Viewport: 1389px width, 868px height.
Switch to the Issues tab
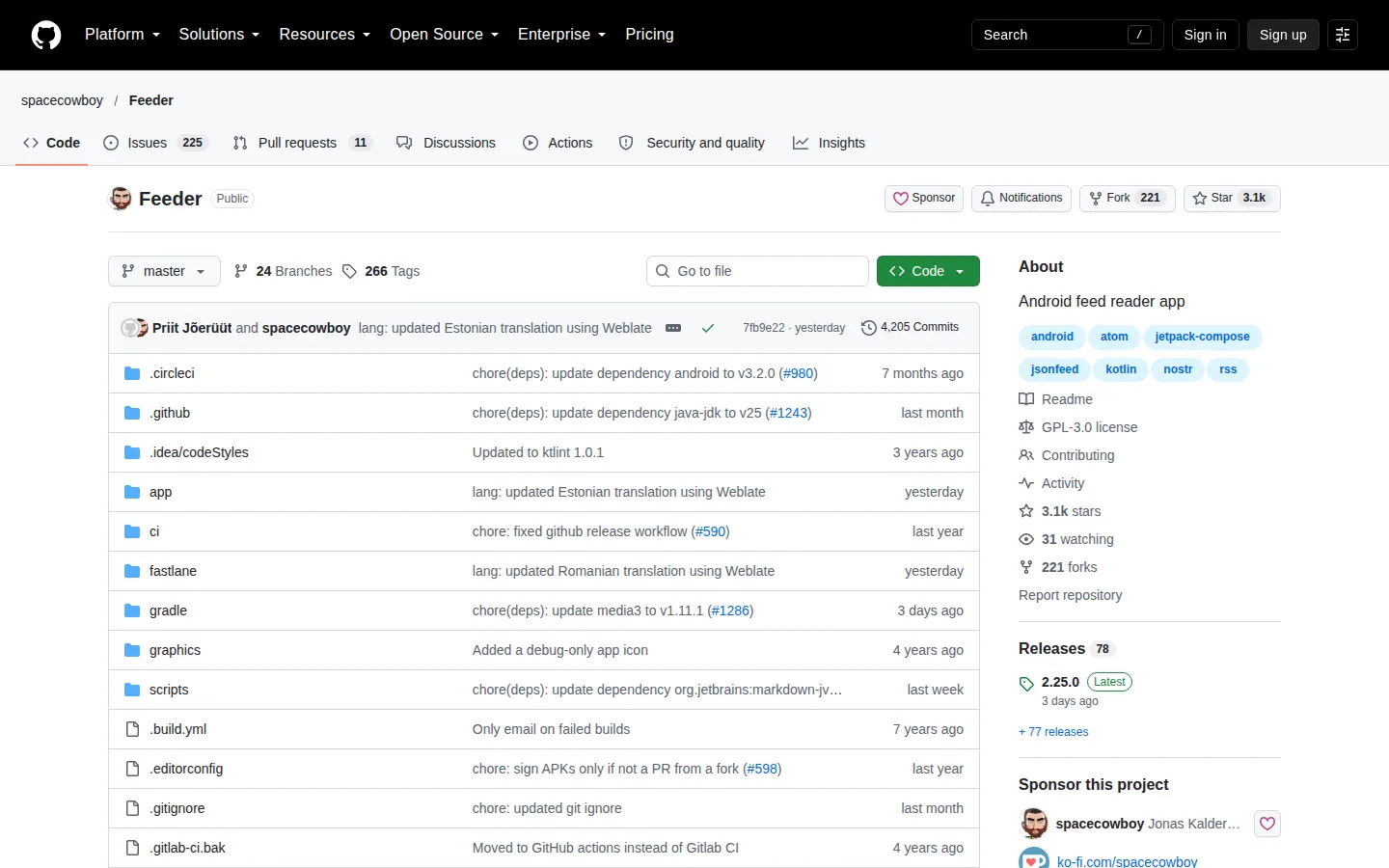tap(155, 143)
